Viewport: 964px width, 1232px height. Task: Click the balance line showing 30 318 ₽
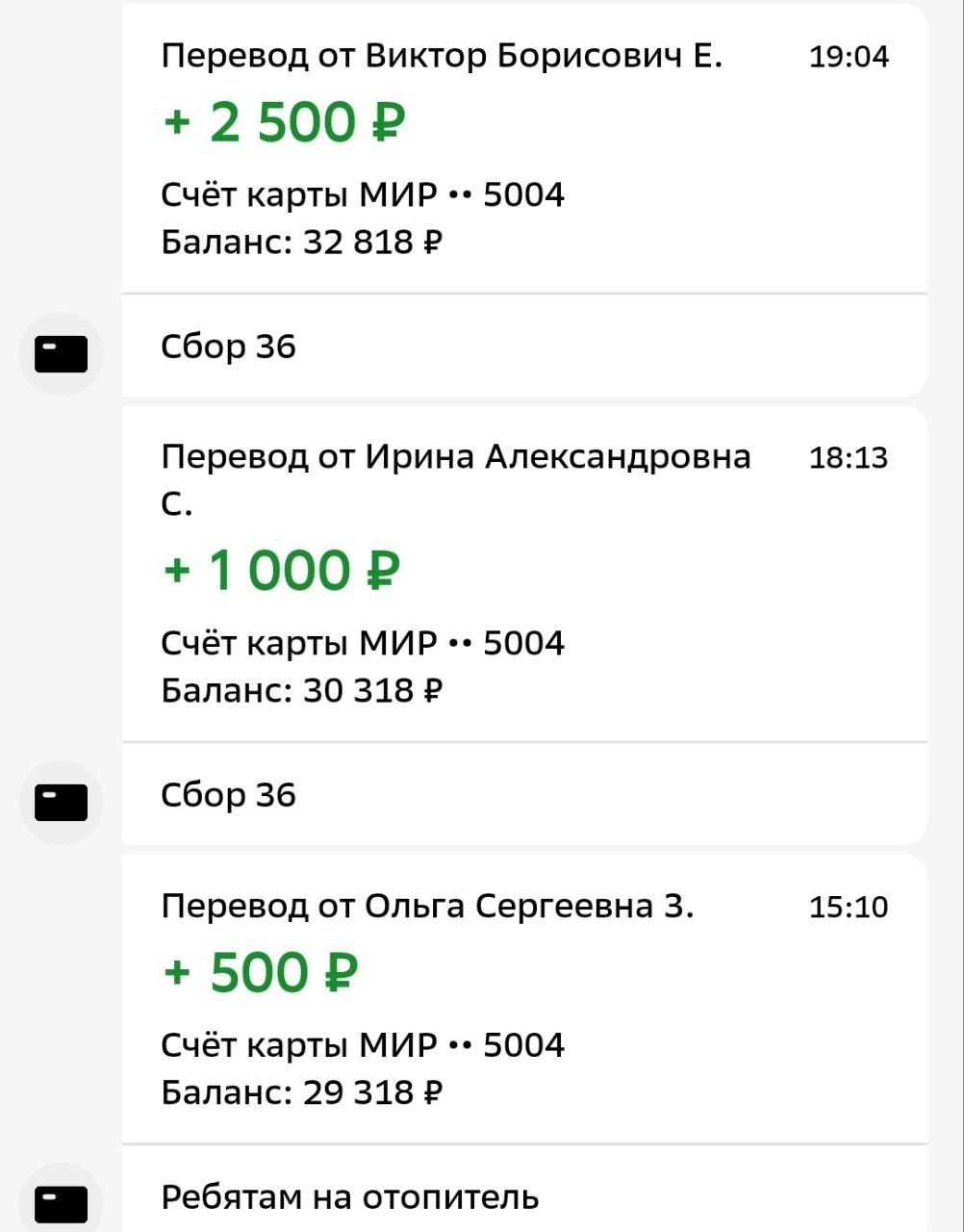[301, 689]
